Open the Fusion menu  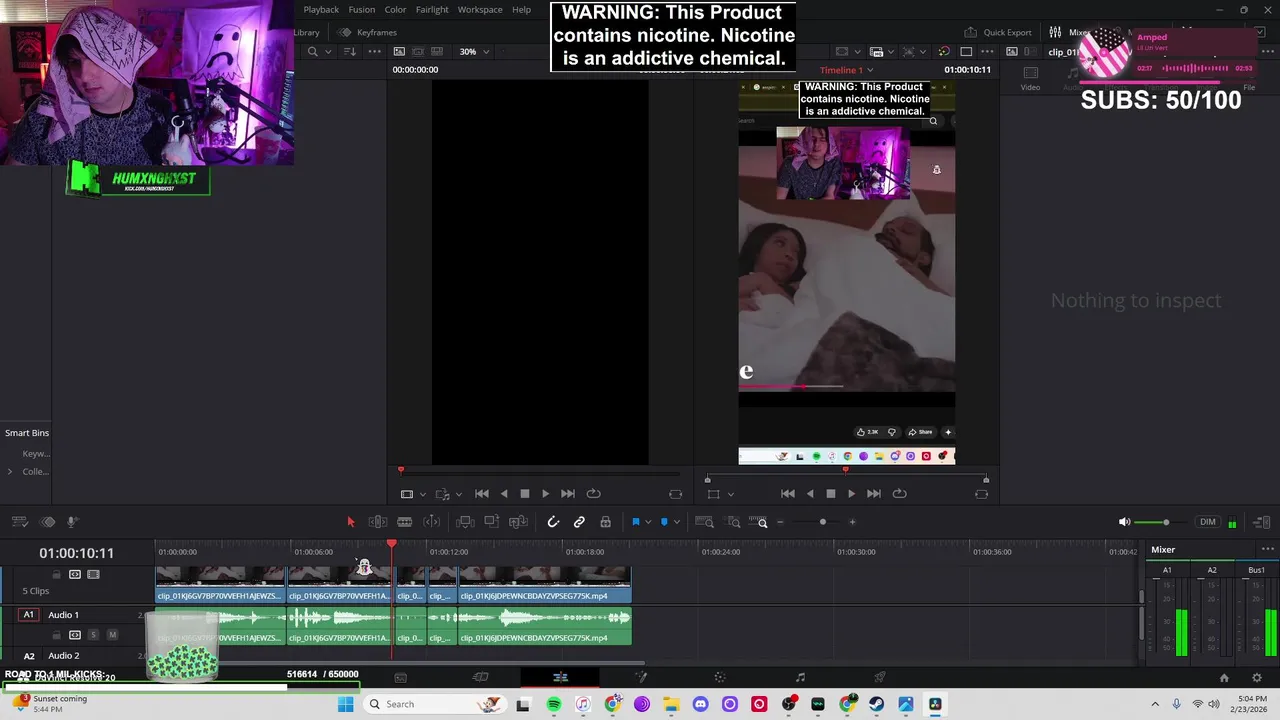click(362, 10)
